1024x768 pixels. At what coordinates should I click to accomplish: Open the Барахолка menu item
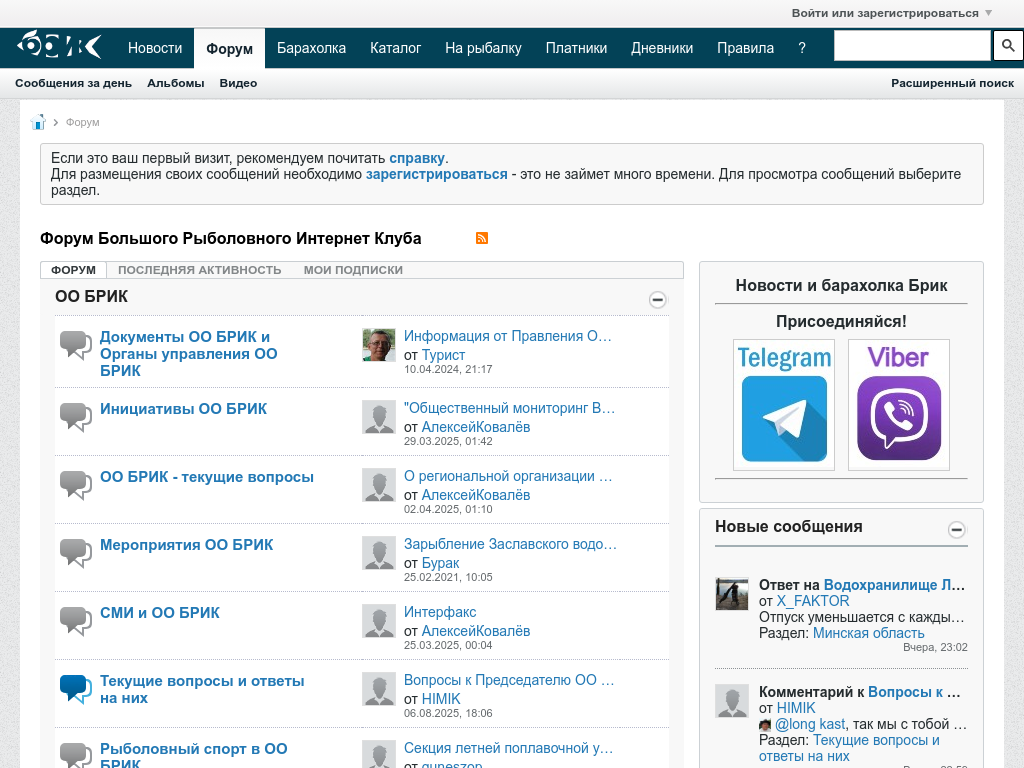[x=311, y=48]
